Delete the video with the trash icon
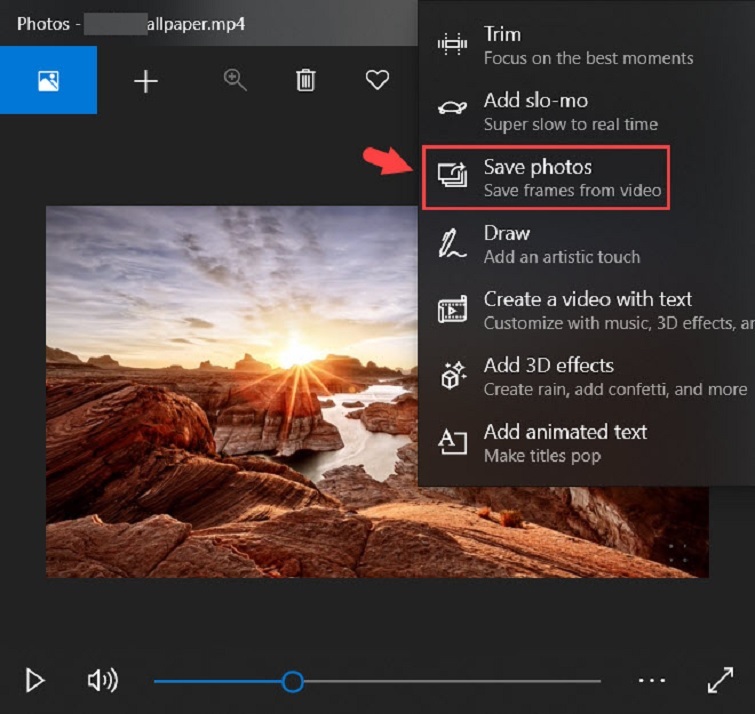The width and height of the screenshot is (755, 714). (x=306, y=81)
